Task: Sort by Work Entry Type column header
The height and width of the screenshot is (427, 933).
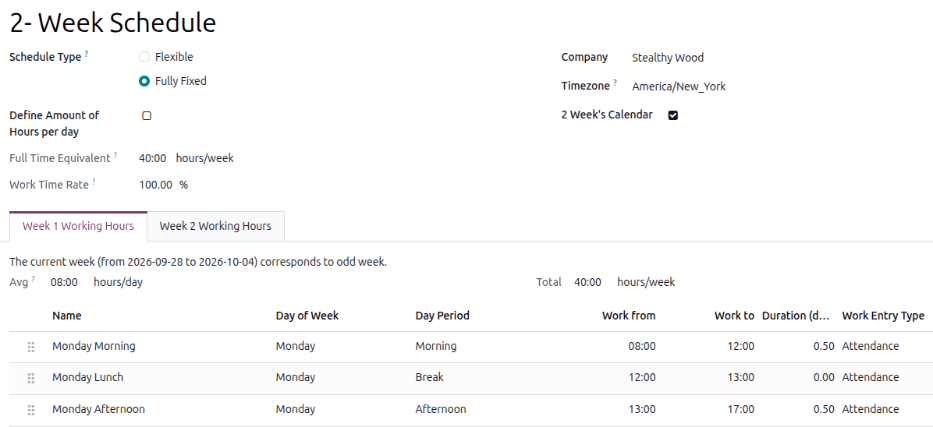Action: click(883, 316)
